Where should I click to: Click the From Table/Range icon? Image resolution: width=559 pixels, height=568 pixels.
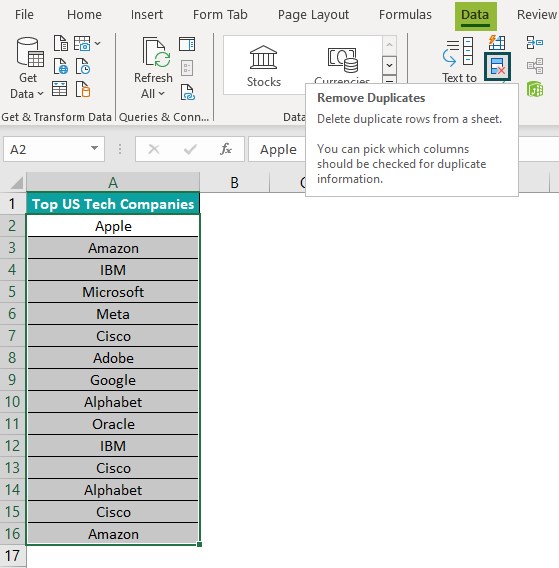tap(59, 89)
